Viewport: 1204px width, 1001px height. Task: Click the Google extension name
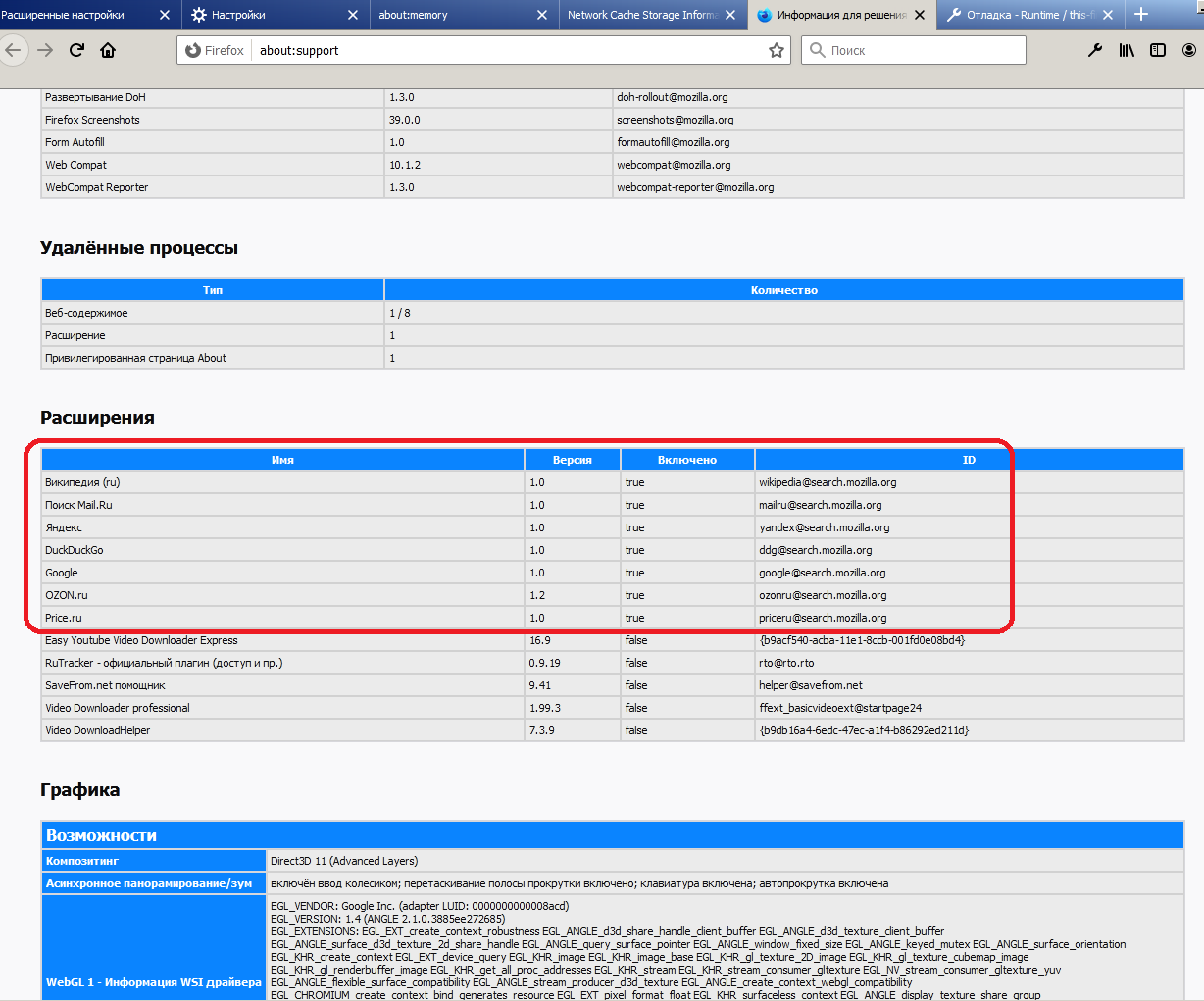point(61,573)
